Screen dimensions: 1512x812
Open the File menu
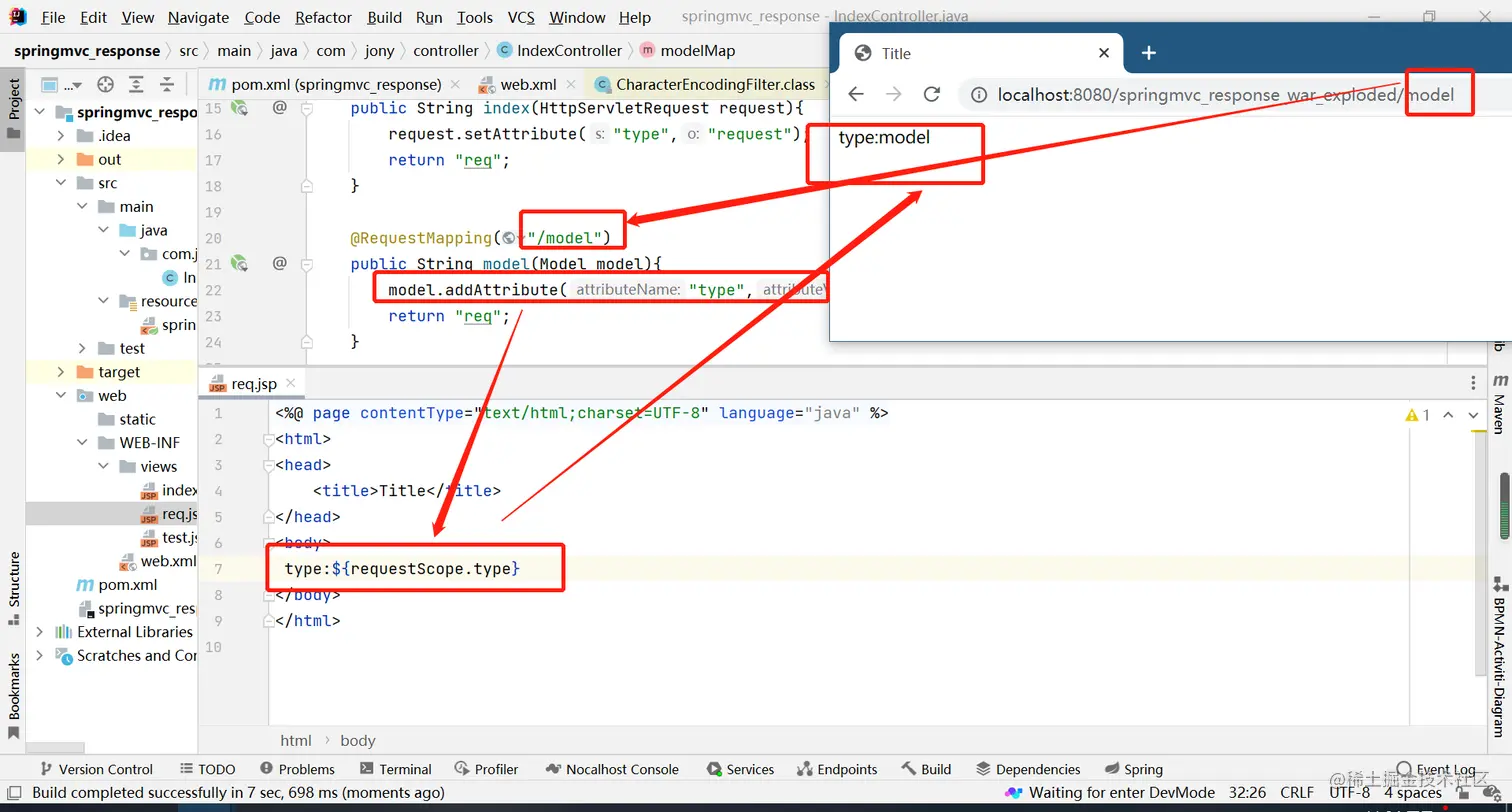point(53,17)
